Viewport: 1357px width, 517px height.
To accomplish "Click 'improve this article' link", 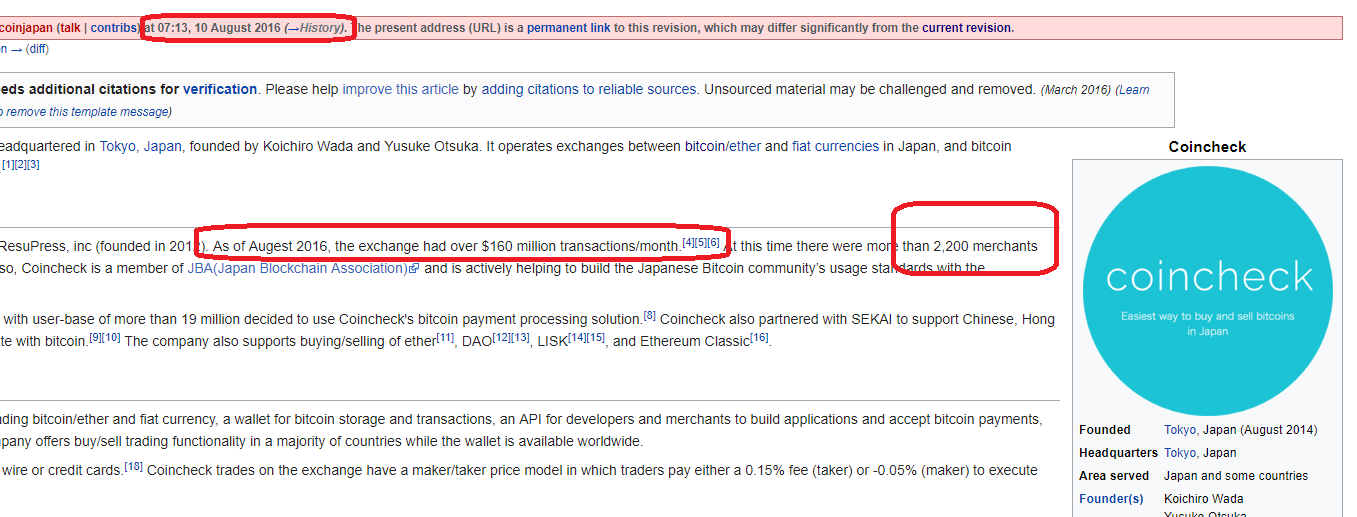I will click(400, 89).
